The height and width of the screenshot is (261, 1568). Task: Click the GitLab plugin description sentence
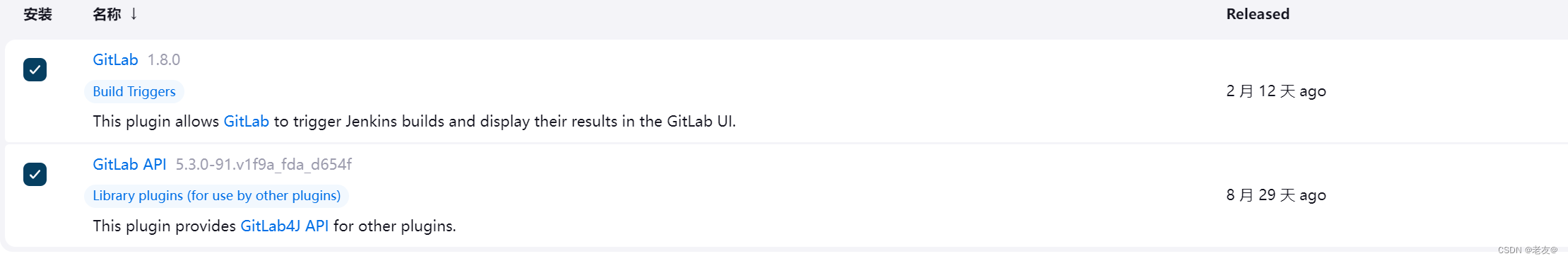414,121
